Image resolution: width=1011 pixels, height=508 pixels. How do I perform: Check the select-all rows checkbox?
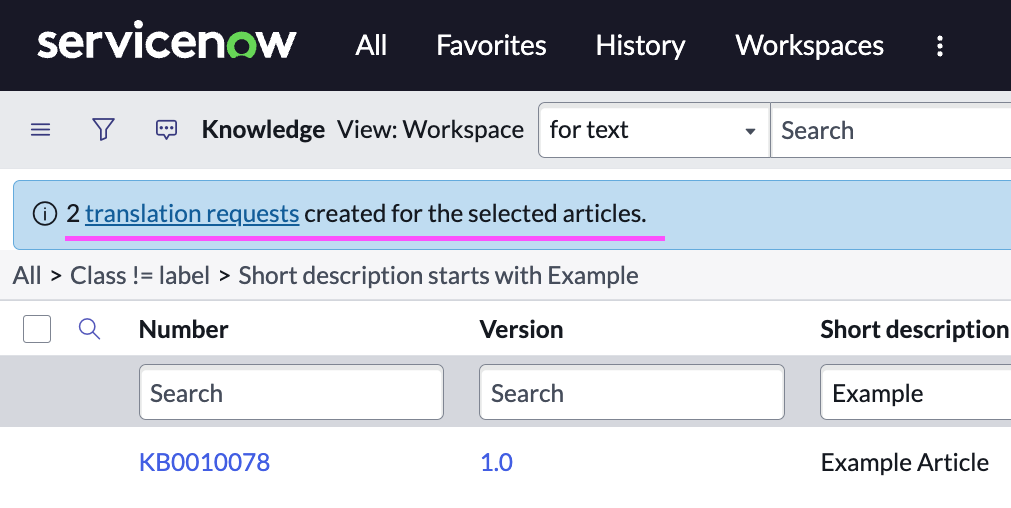pos(37,329)
